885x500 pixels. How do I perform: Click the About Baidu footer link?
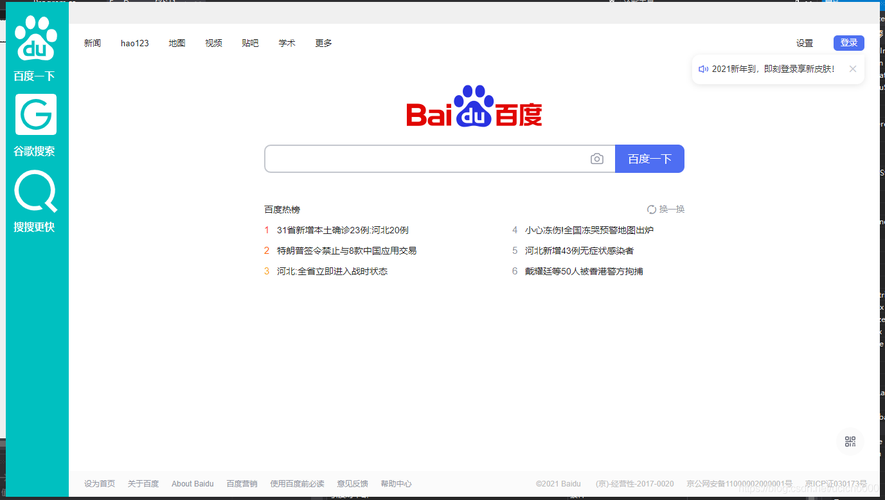(x=192, y=484)
